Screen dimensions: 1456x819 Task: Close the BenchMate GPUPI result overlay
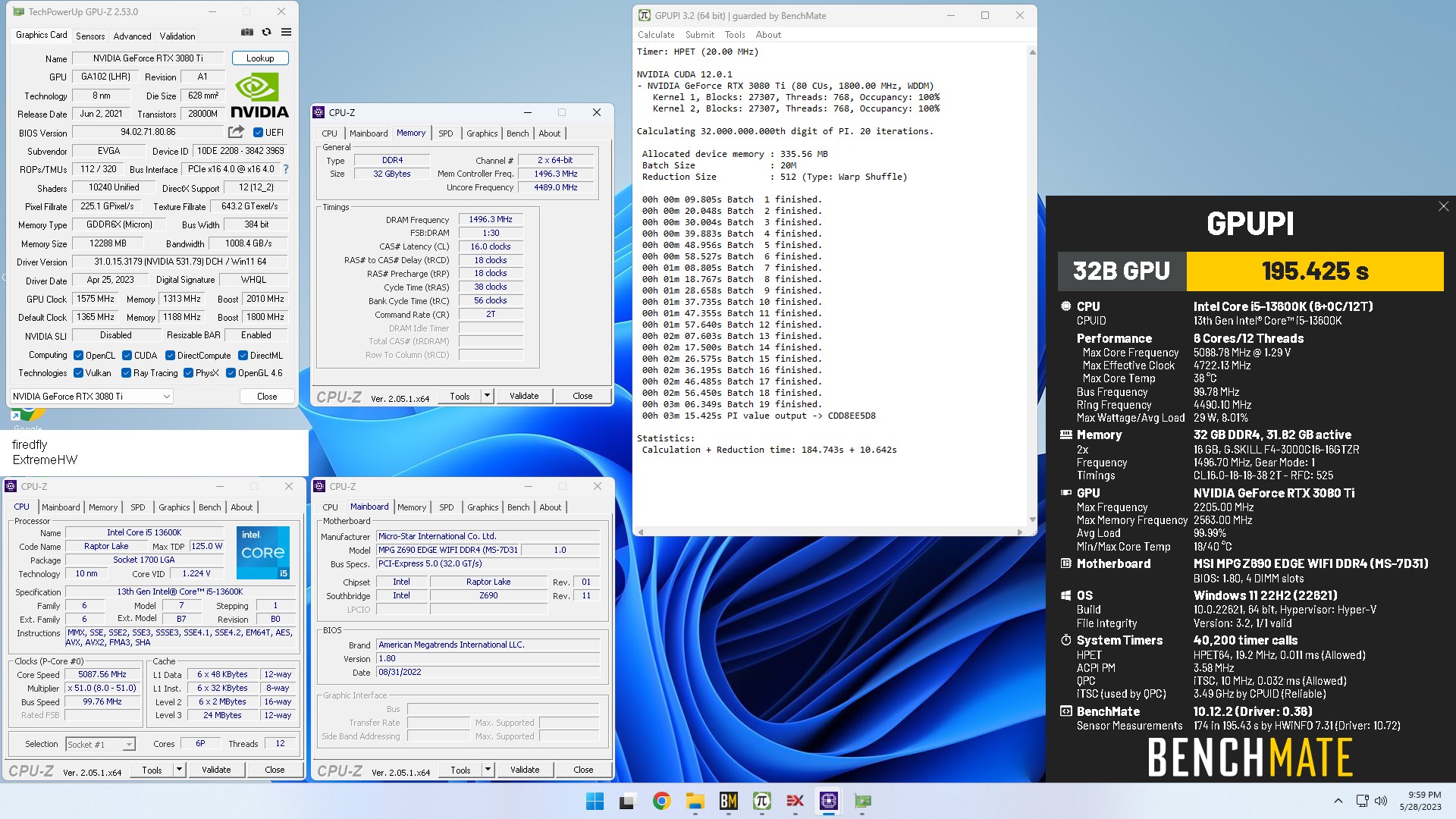click(x=1443, y=206)
